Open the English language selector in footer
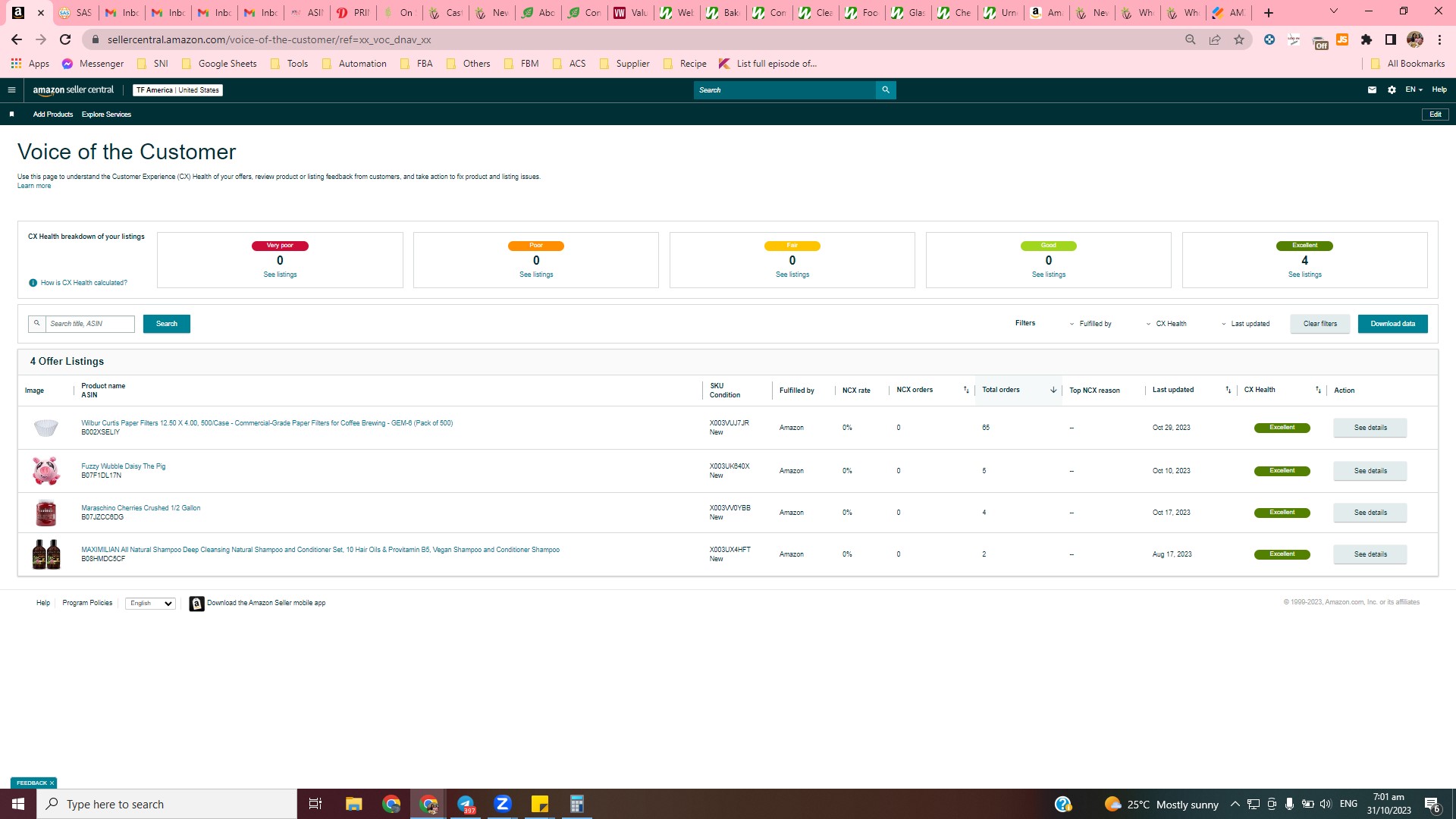This screenshot has height=819, width=1456. click(150, 604)
